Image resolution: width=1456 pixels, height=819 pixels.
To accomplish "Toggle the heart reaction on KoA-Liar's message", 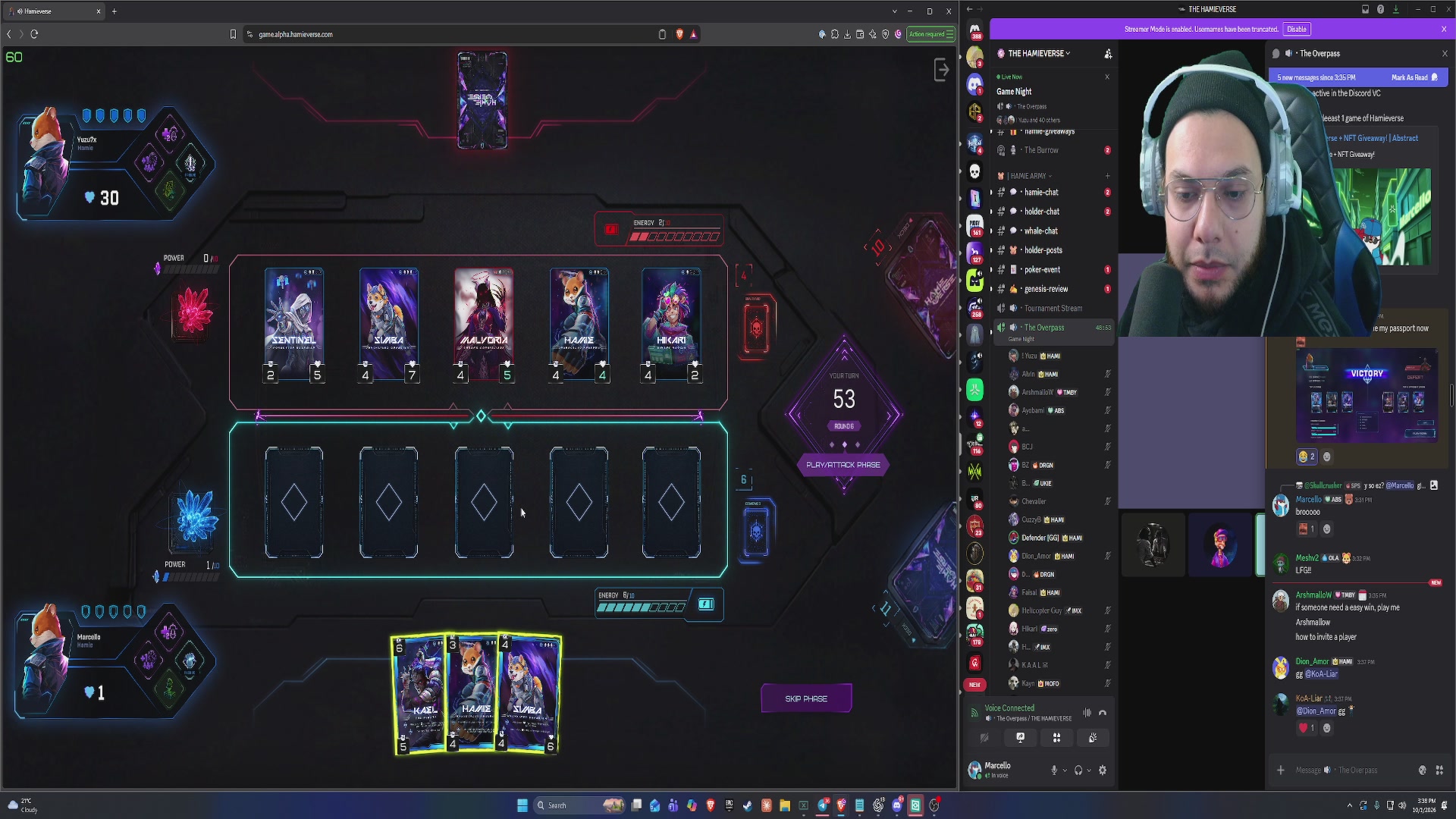I will coord(1307,728).
